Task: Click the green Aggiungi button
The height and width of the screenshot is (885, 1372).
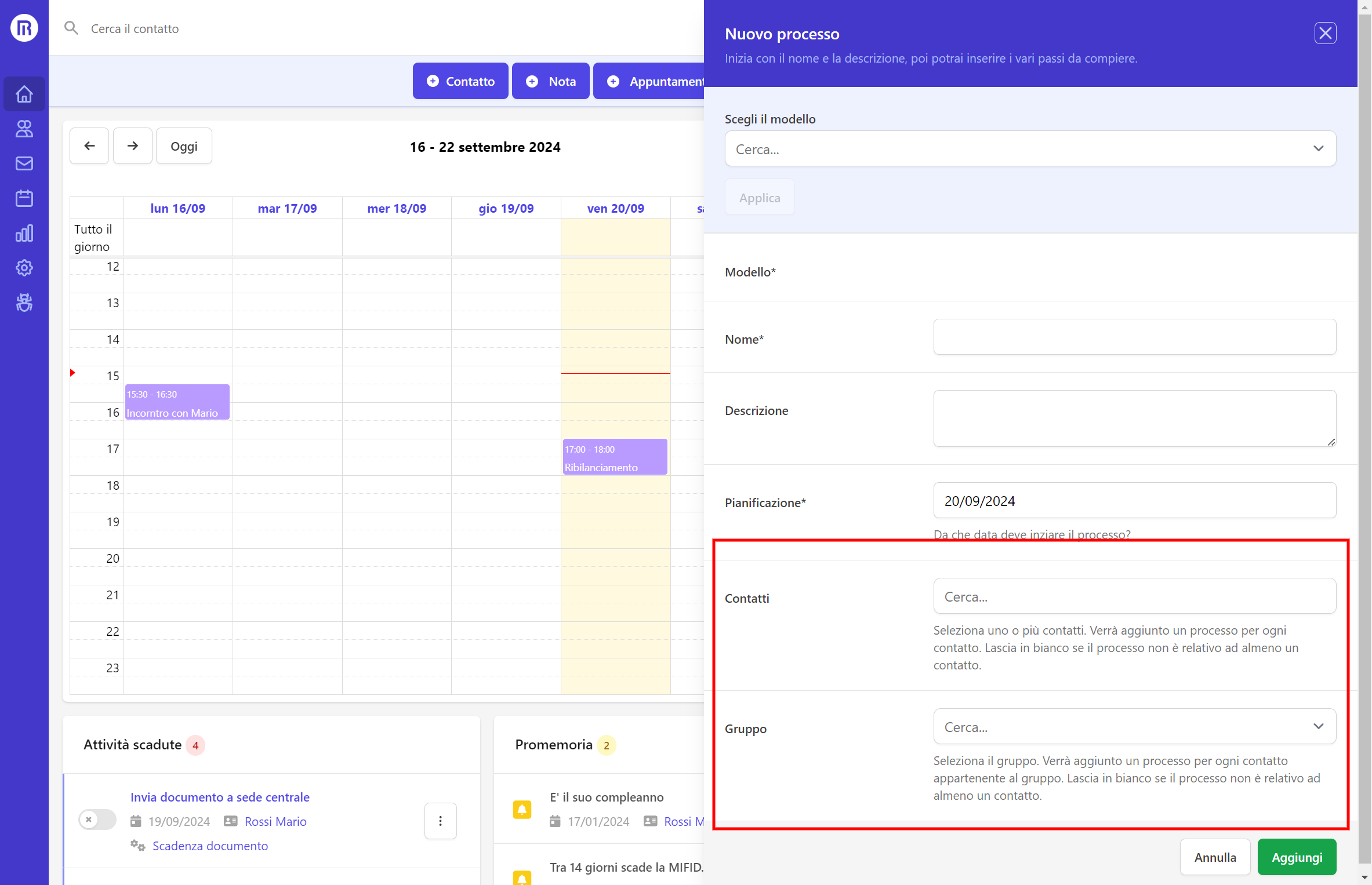Action: 1297,857
